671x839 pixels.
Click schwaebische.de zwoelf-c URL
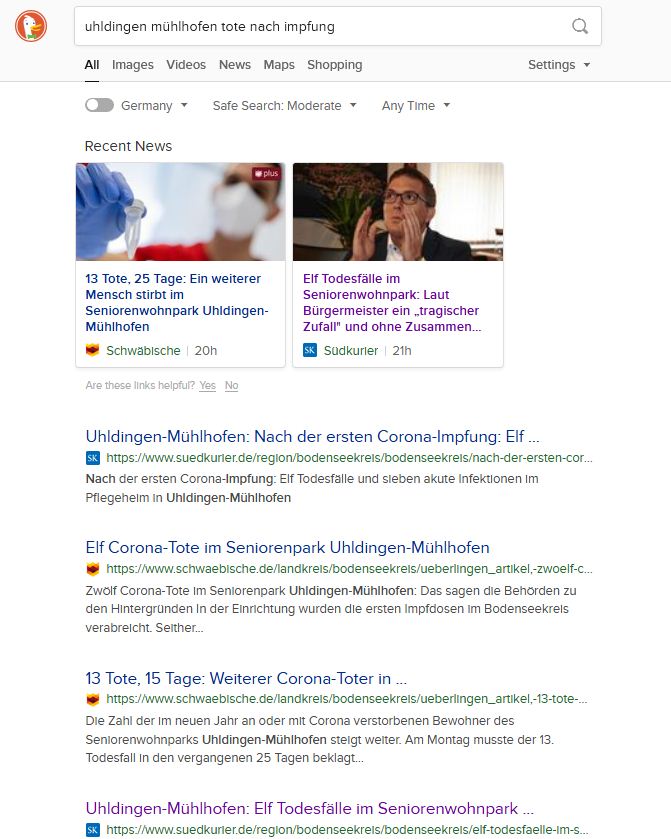[x=349, y=569]
